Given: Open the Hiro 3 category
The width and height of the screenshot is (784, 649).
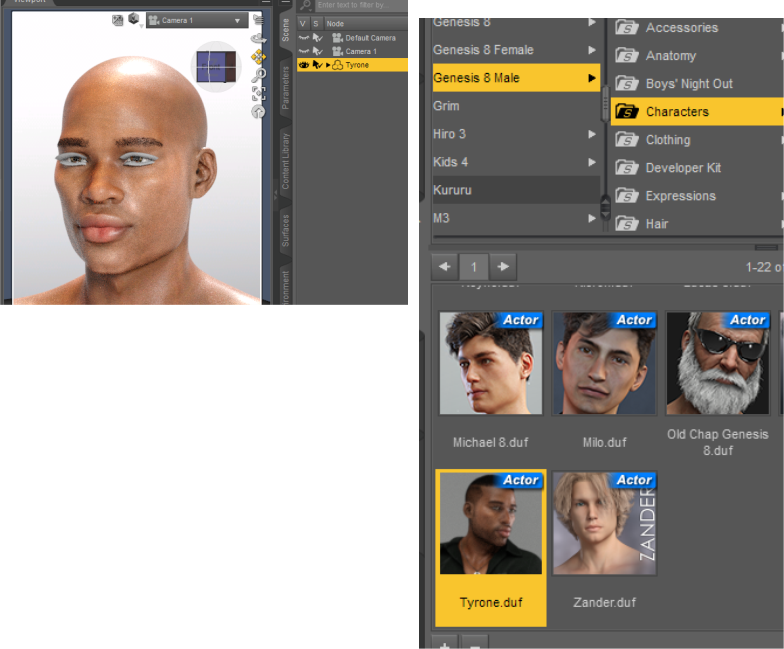Looking at the screenshot, I should [516, 134].
